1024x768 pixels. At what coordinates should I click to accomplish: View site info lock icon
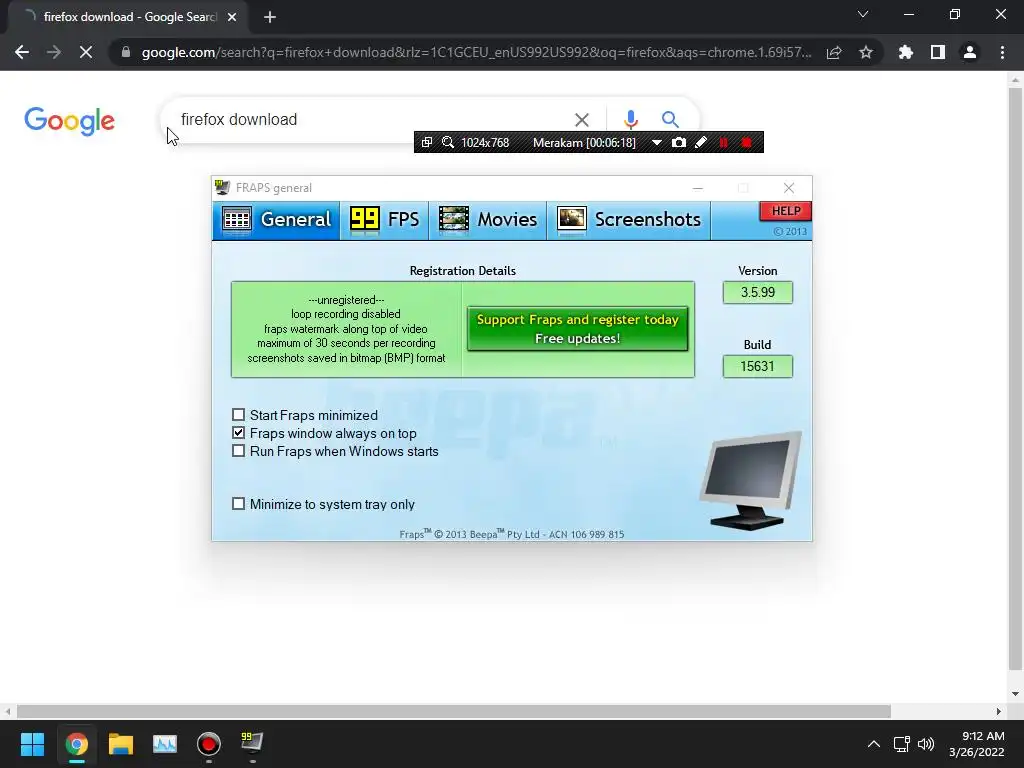(x=125, y=52)
